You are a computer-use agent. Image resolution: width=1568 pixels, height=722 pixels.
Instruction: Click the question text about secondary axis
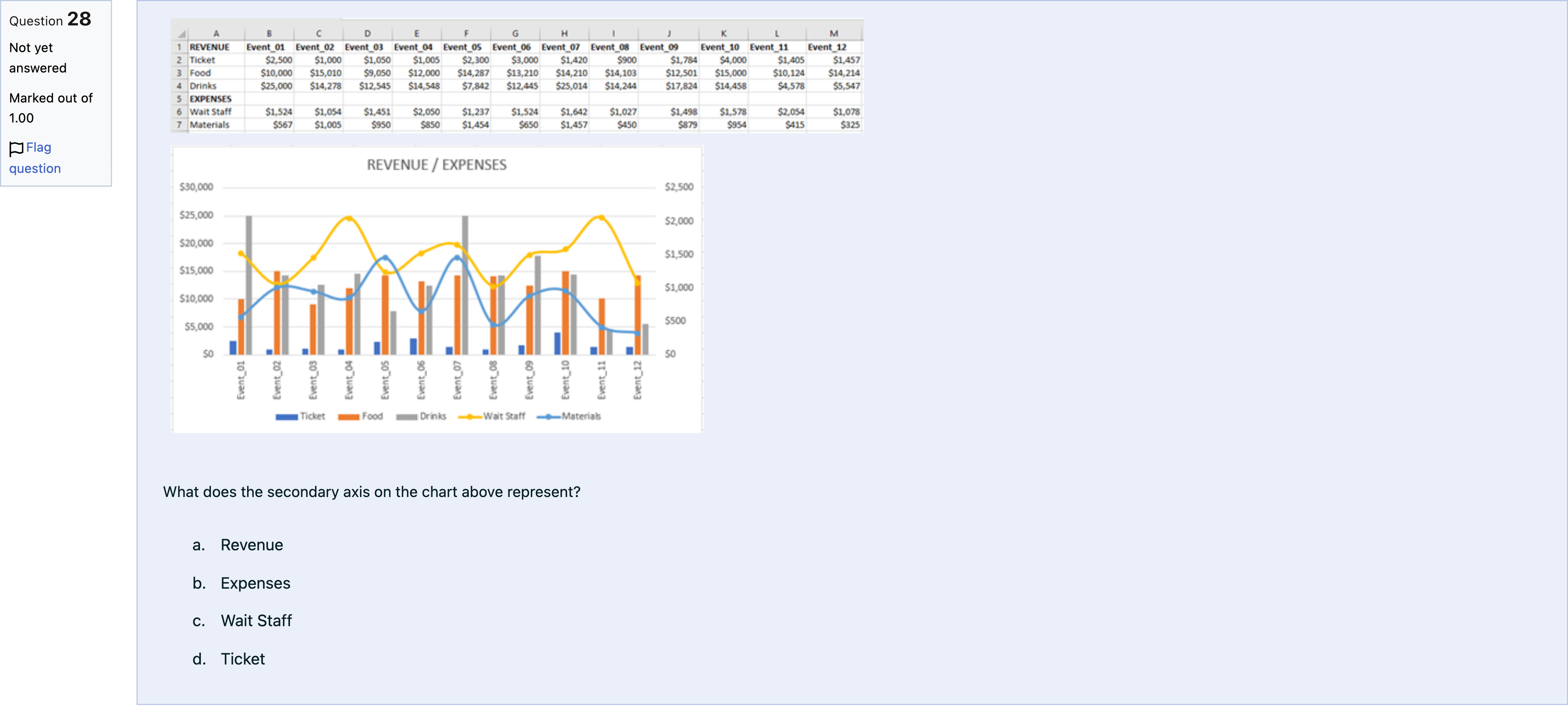point(371,492)
